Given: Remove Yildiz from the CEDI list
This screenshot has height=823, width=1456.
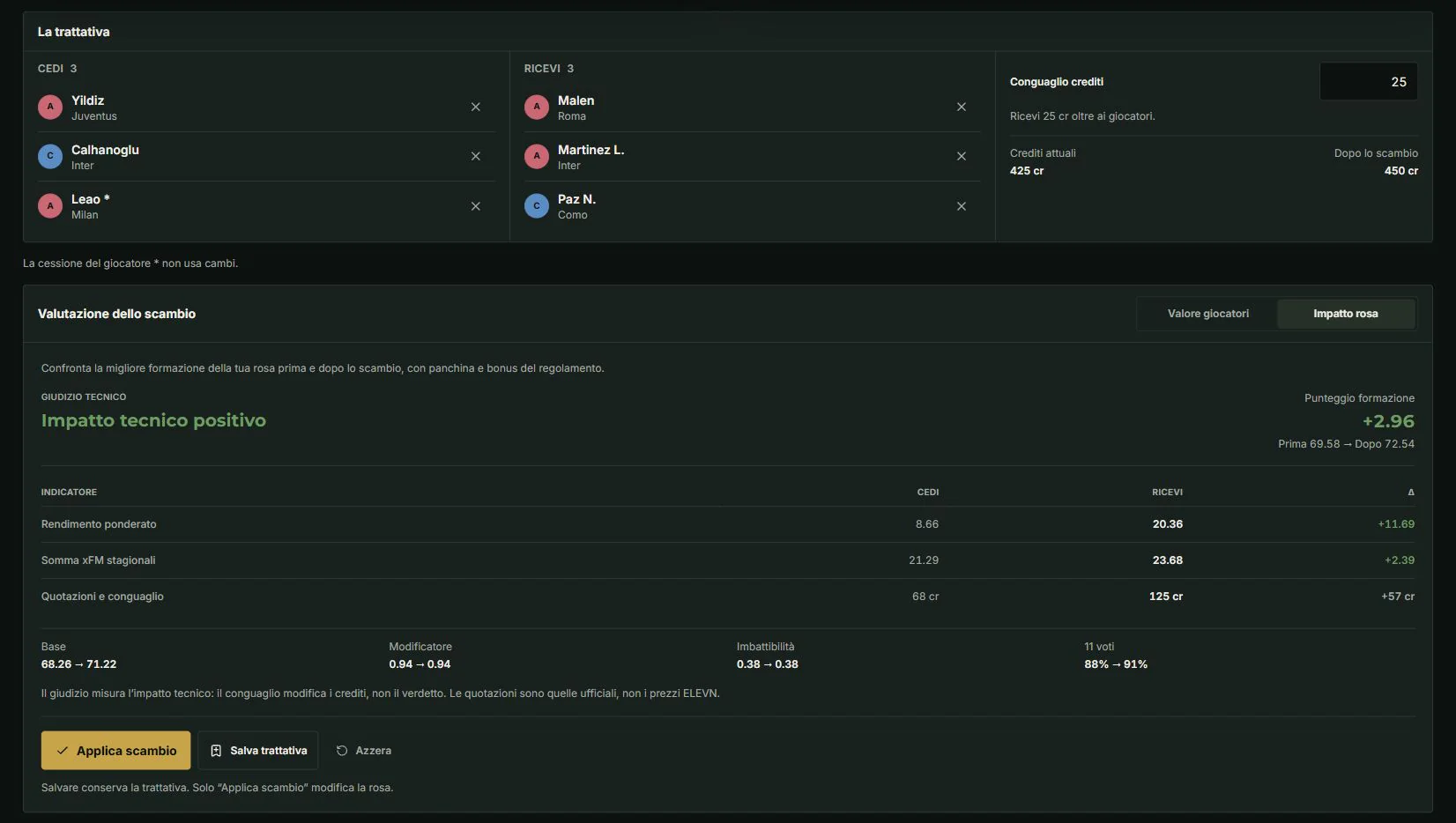Looking at the screenshot, I should point(475,107).
